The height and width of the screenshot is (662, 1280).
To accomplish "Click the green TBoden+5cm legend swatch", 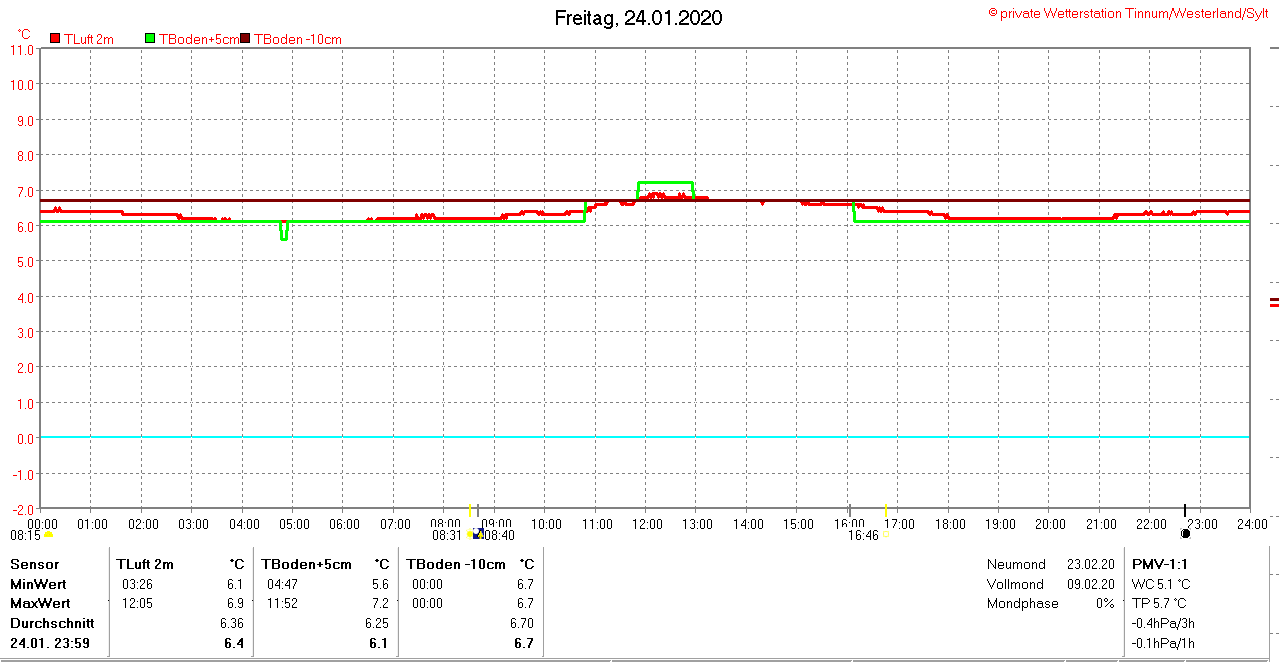I will click(150, 39).
